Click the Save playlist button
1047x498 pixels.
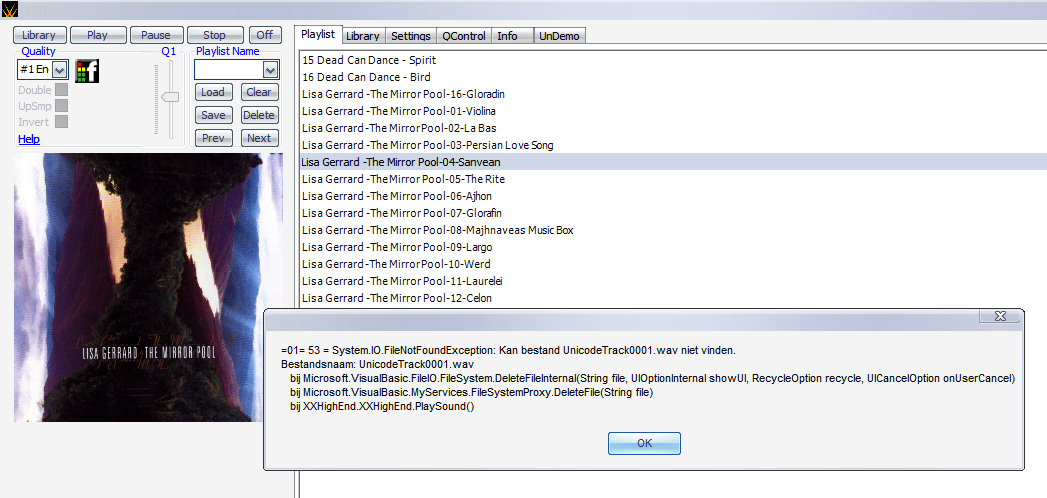(213, 115)
